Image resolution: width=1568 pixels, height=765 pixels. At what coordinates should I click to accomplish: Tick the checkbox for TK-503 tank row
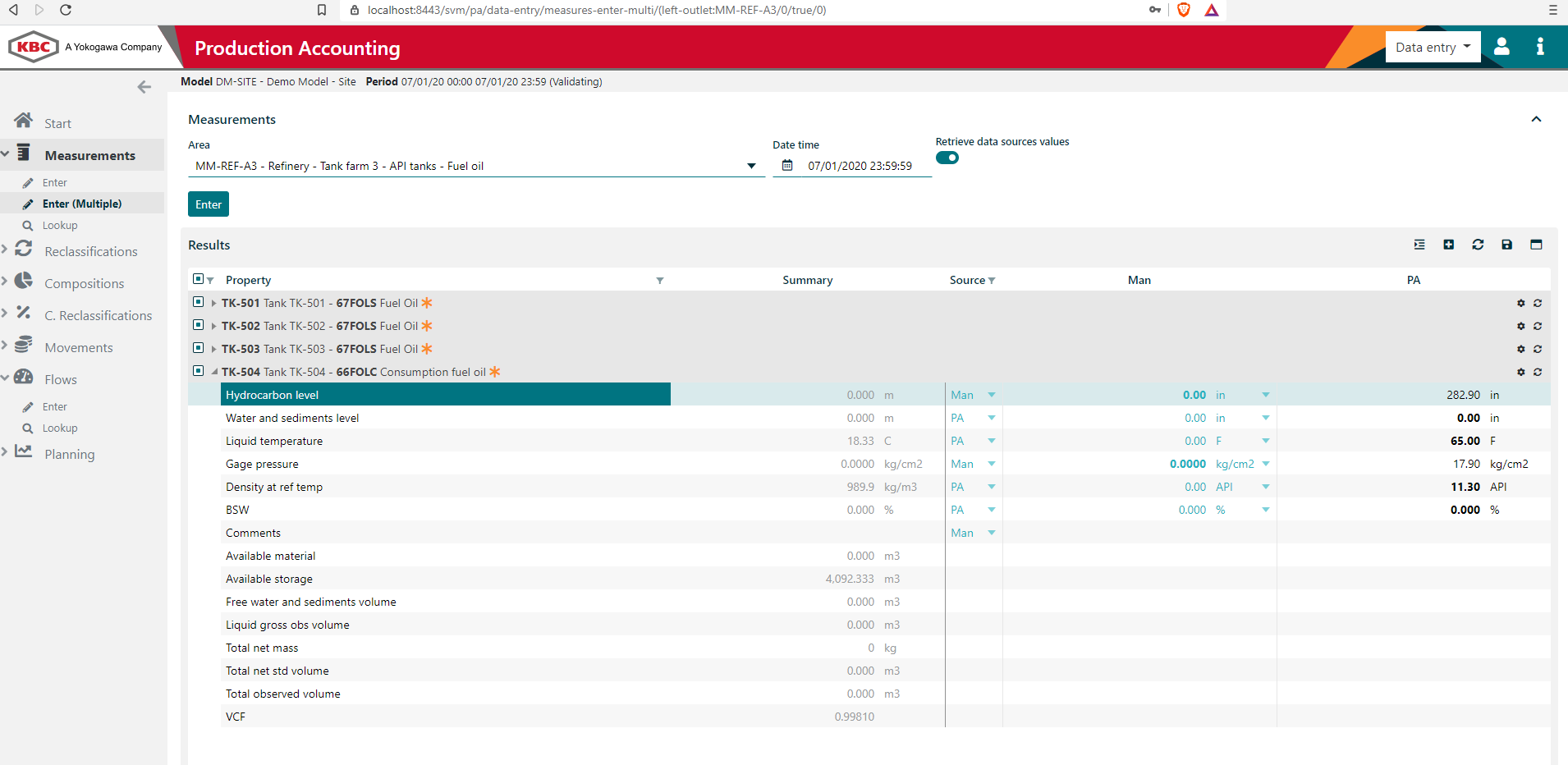tap(198, 348)
